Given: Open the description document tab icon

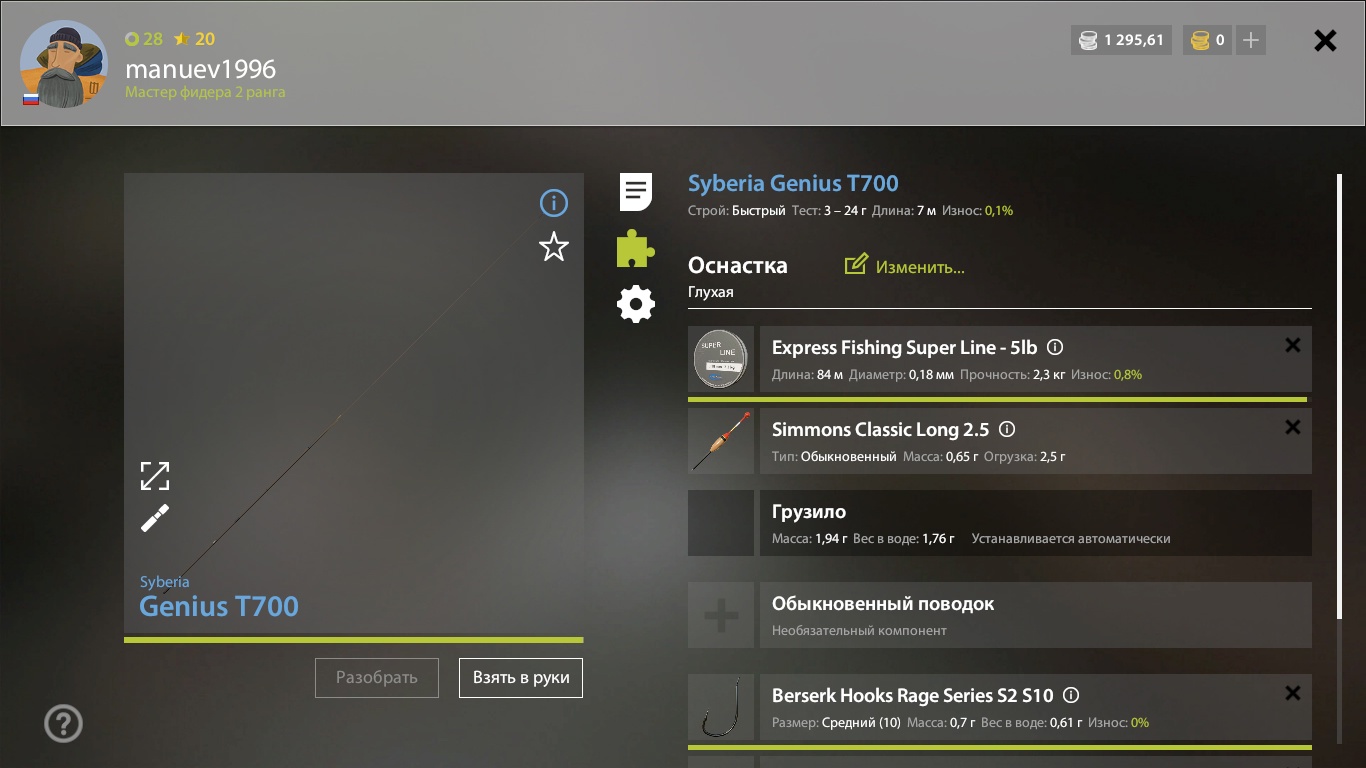Looking at the screenshot, I should click(636, 192).
